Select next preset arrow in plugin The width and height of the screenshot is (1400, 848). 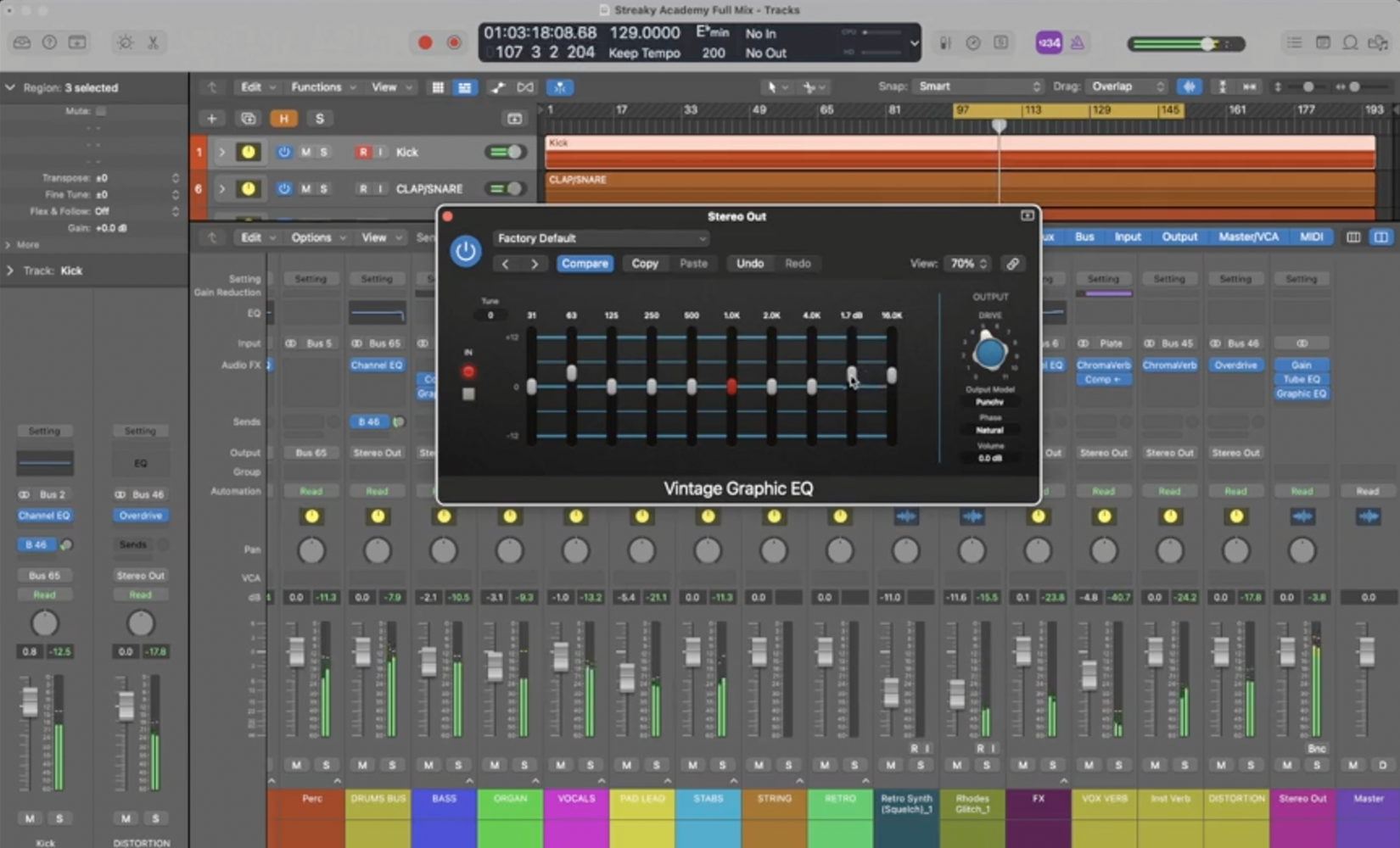coord(534,264)
